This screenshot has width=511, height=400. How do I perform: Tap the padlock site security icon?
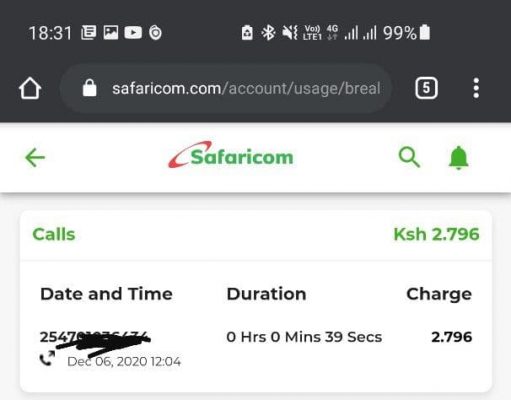(x=89, y=88)
